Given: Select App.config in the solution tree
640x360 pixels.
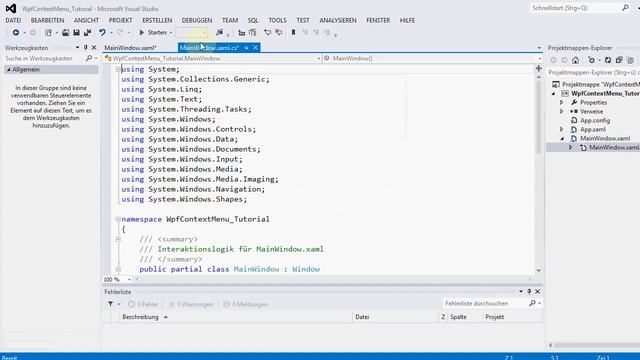Looking at the screenshot, I should 595,120.
